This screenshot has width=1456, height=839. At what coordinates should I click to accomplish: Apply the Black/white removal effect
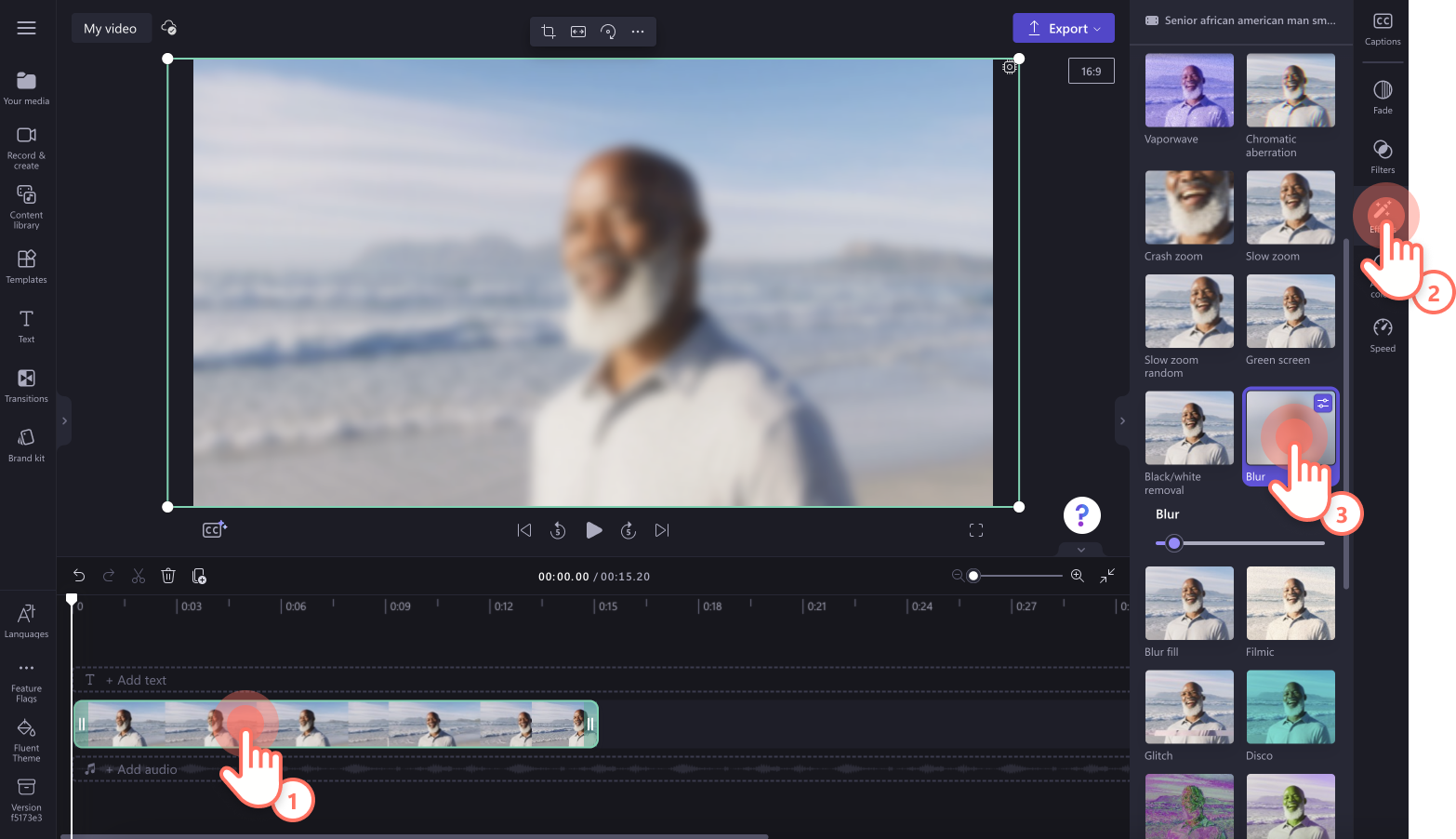coord(1189,428)
